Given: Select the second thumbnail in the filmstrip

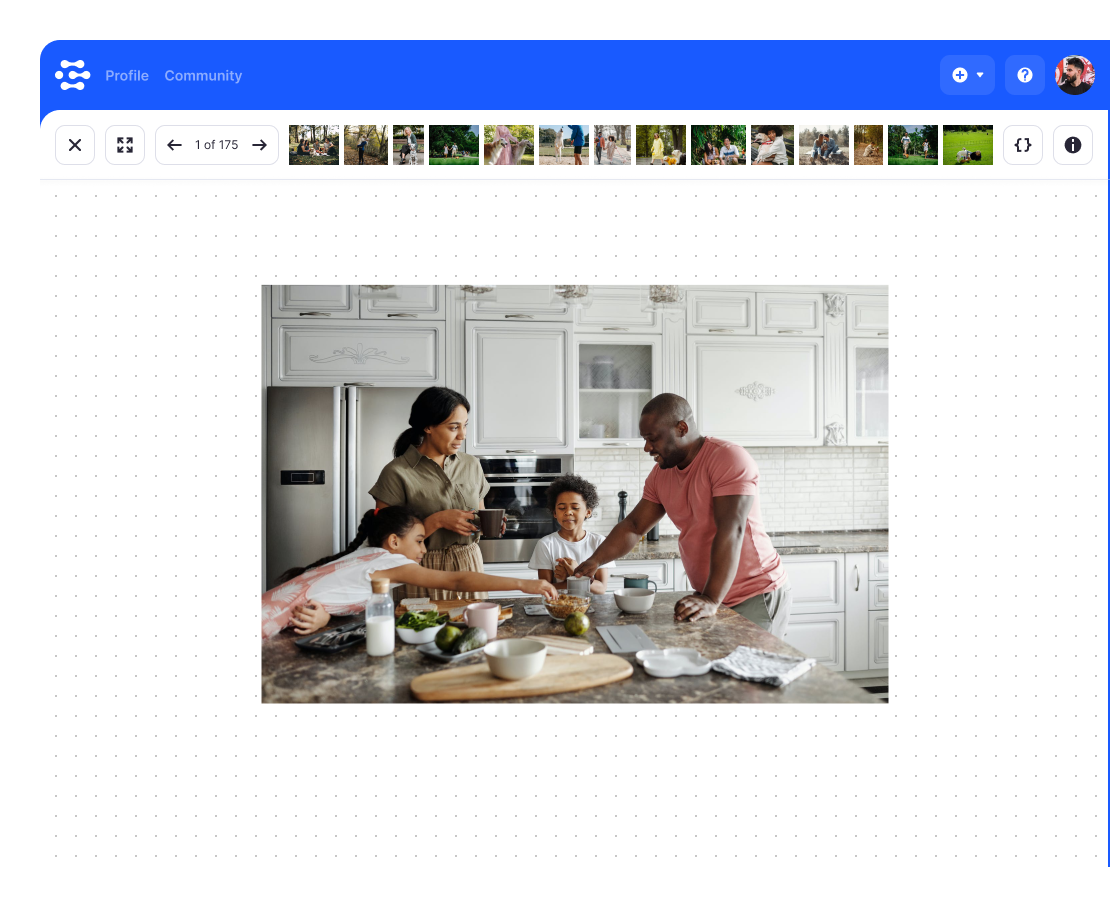Looking at the screenshot, I should [x=365, y=145].
